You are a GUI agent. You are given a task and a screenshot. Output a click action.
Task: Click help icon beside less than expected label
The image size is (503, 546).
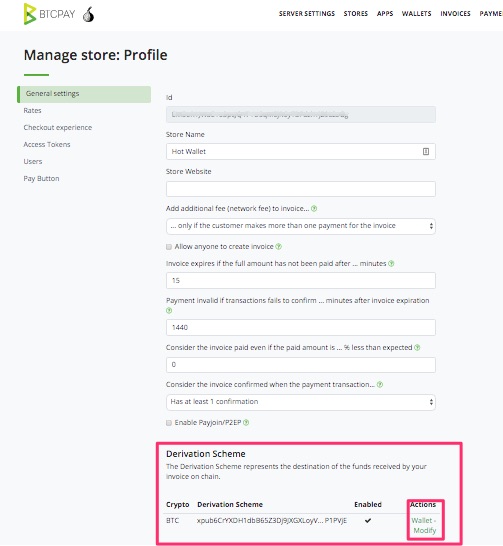(417, 348)
